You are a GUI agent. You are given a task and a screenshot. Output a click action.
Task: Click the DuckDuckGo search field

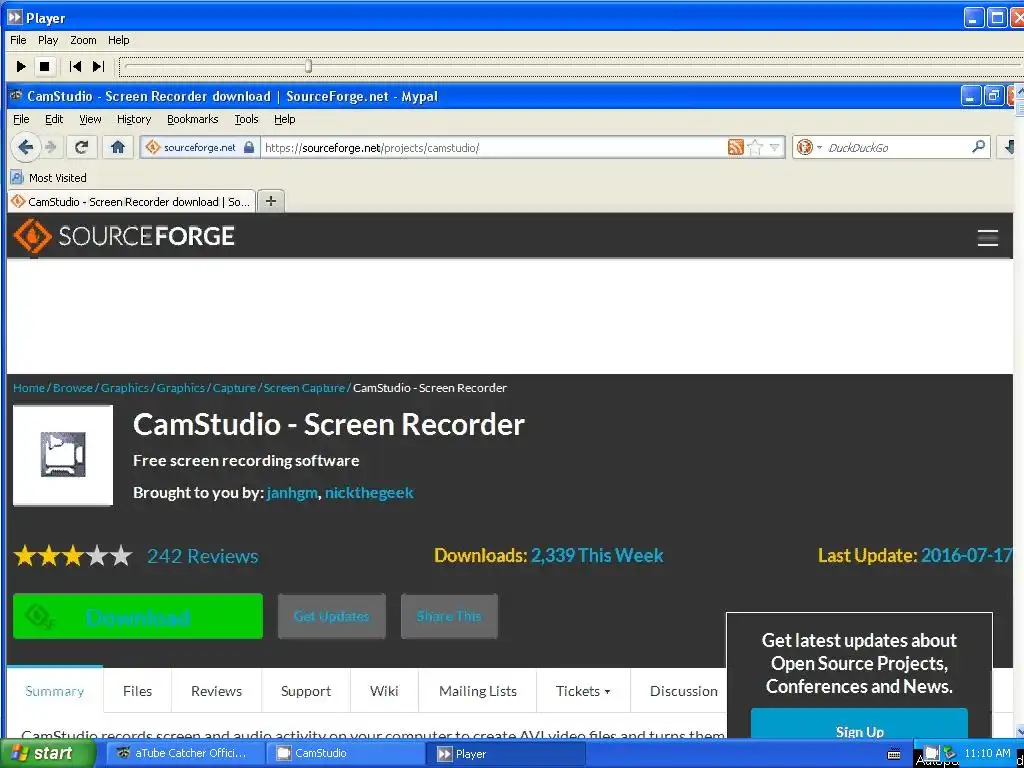point(898,148)
